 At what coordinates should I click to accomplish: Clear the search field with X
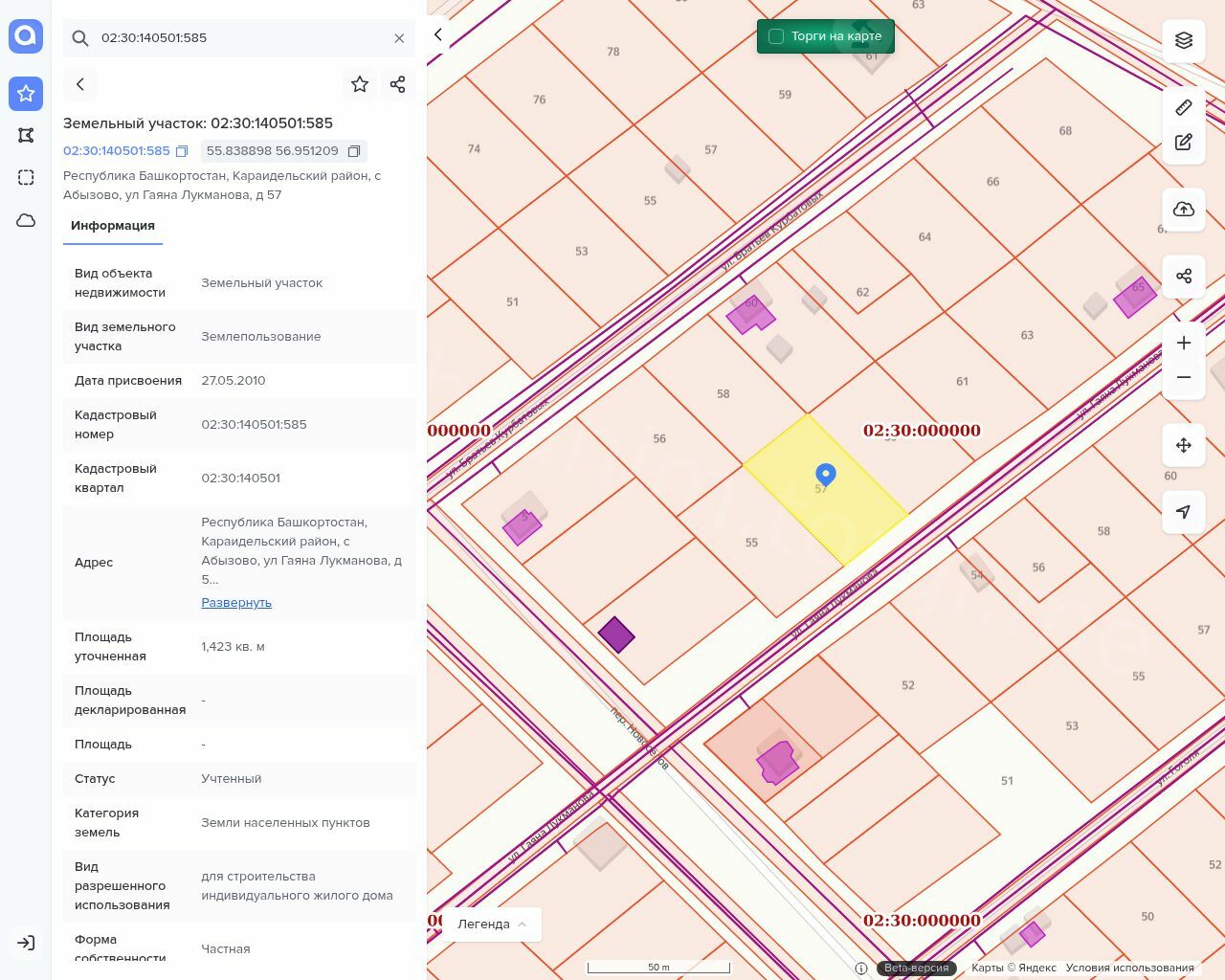click(x=399, y=38)
